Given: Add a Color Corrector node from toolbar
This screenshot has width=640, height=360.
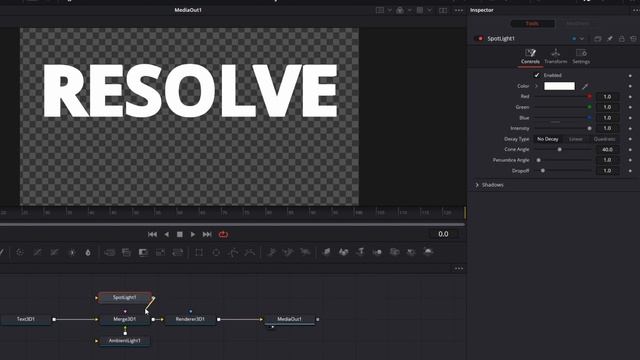Looking at the screenshot, I should (20, 253).
